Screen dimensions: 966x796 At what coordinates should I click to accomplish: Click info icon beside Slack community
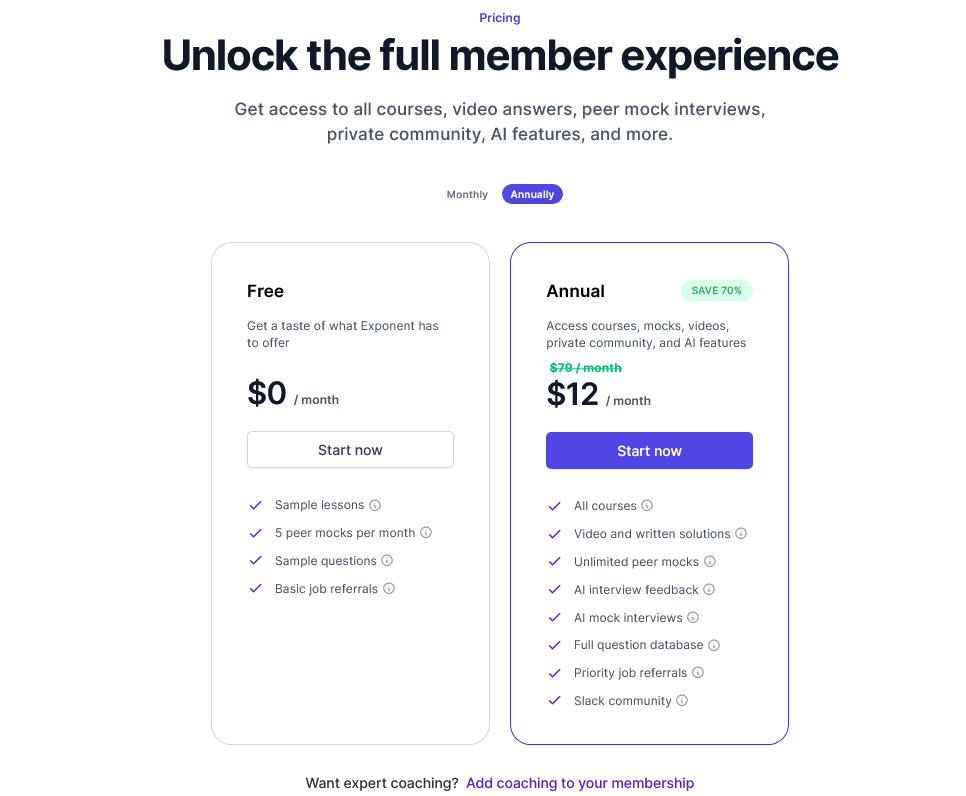[x=682, y=701]
